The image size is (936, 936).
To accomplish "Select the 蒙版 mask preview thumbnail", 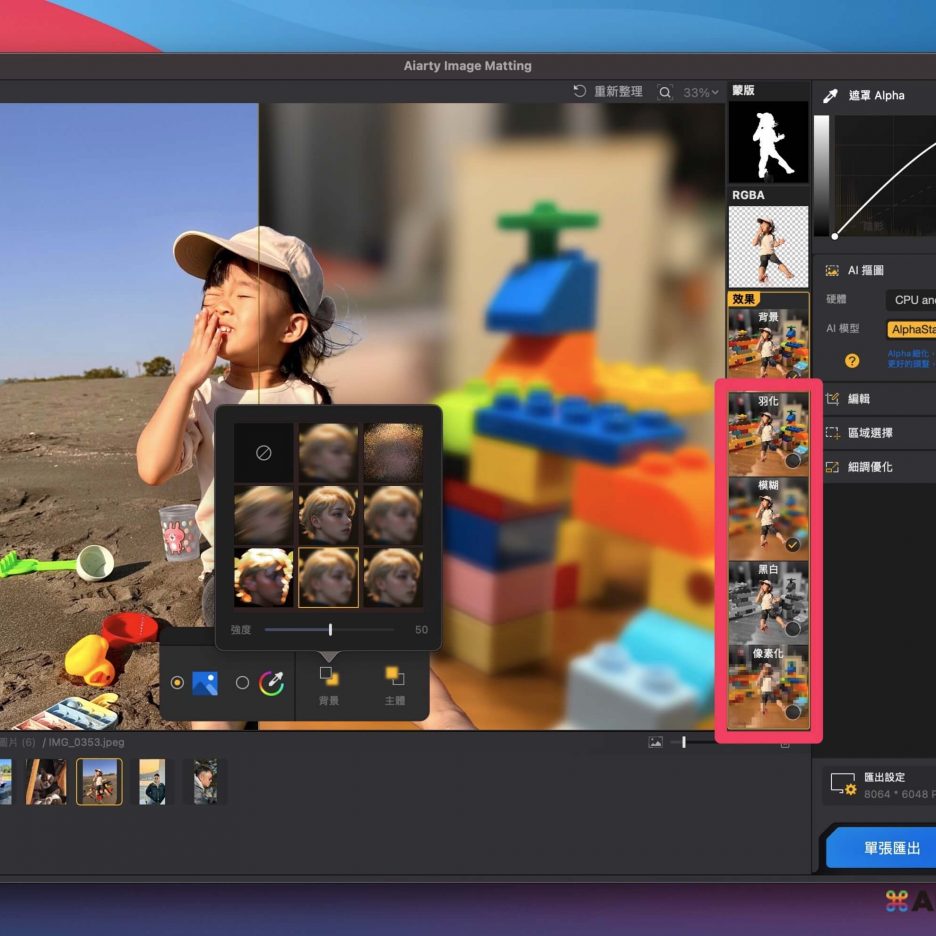I will click(768, 141).
